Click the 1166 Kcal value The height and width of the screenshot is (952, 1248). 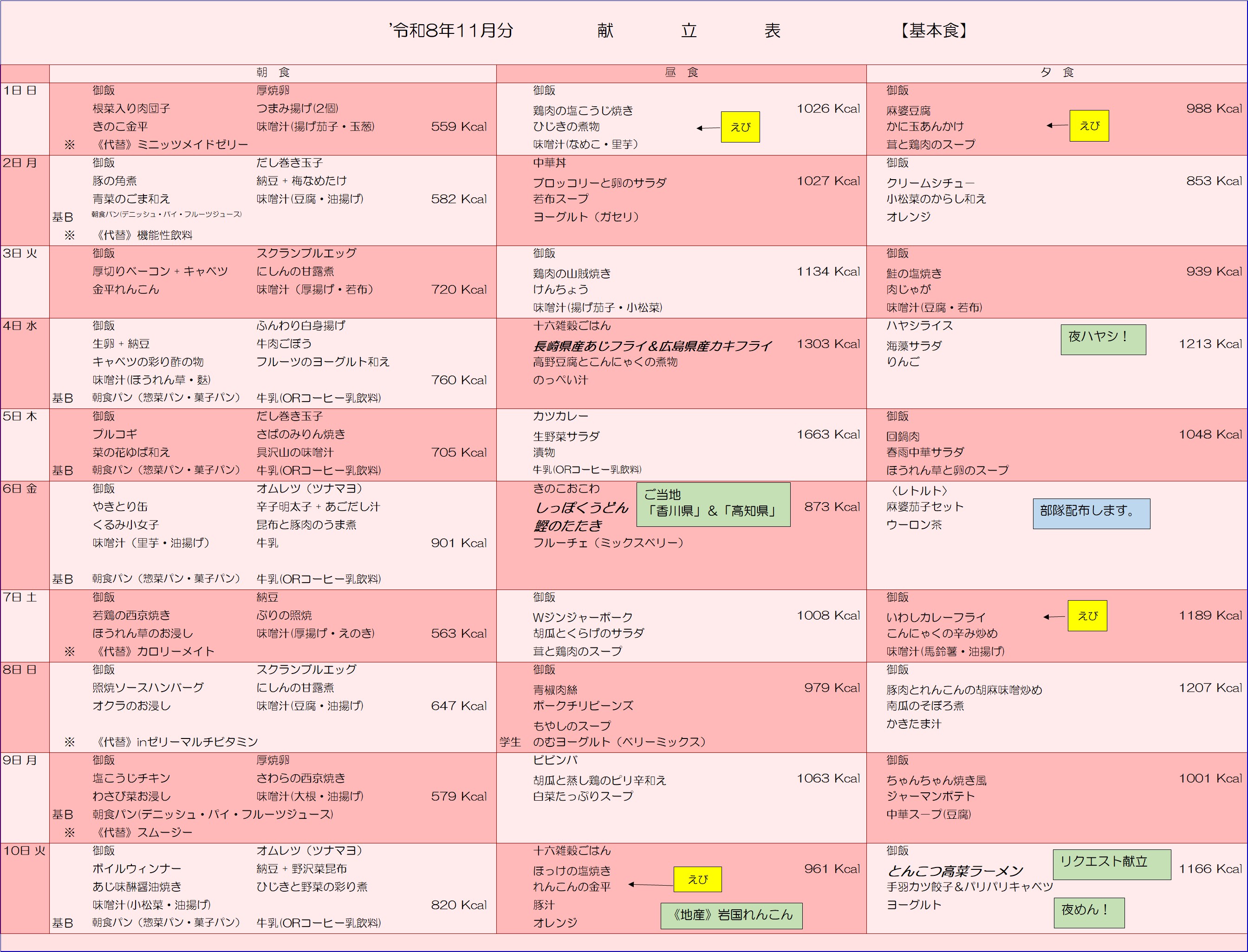[x=1210, y=869]
